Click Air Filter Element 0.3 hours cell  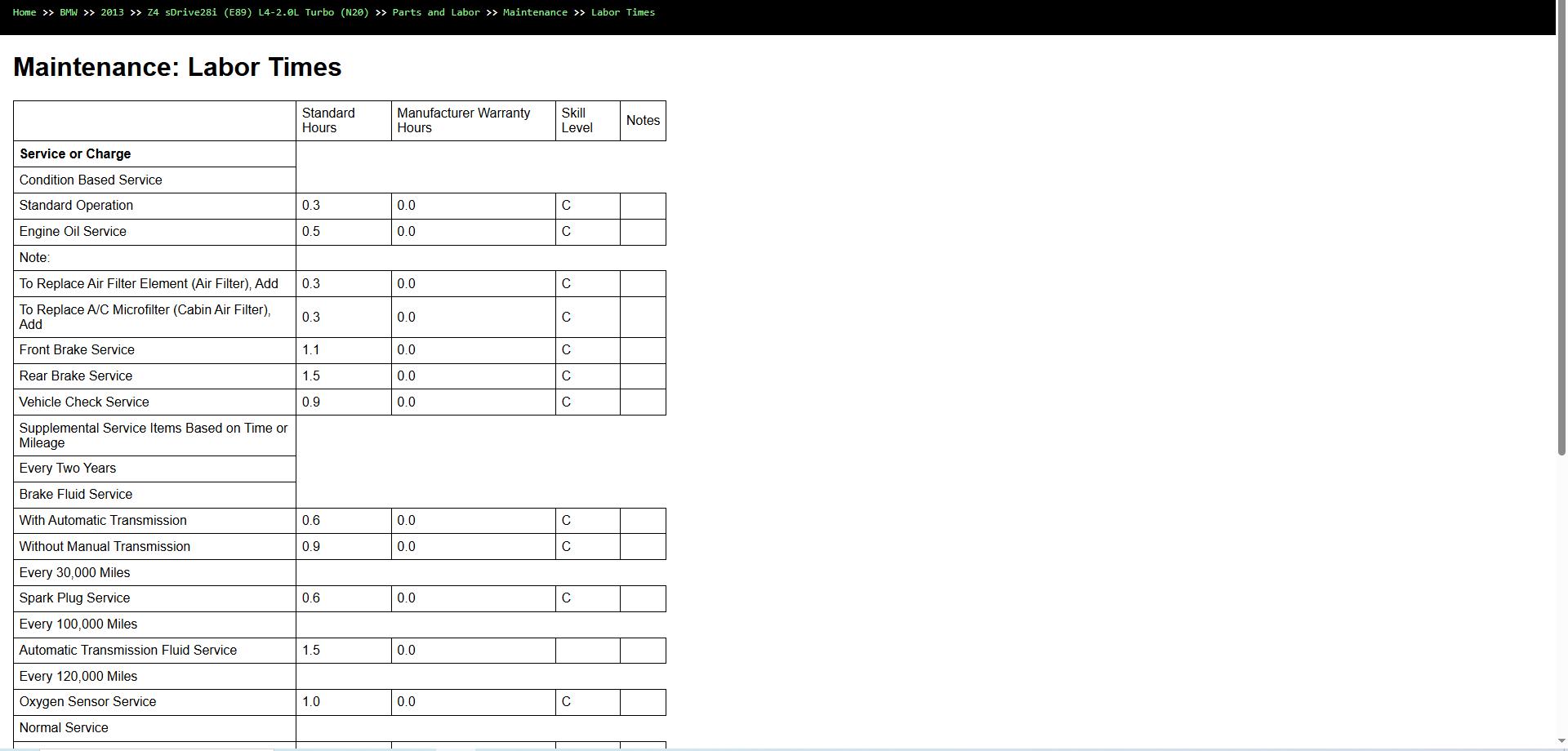tap(343, 284)
